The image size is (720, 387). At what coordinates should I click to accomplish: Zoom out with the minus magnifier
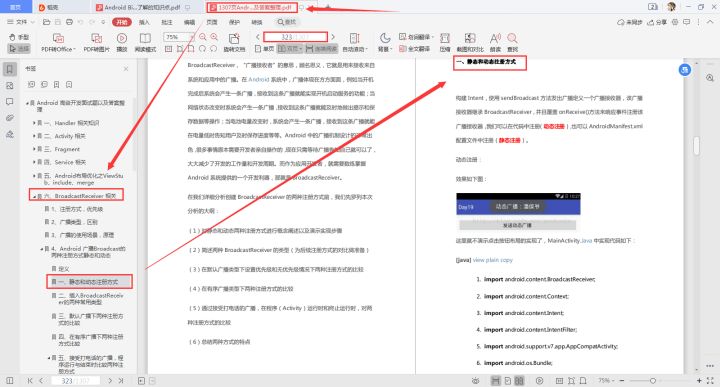[202, 37]
